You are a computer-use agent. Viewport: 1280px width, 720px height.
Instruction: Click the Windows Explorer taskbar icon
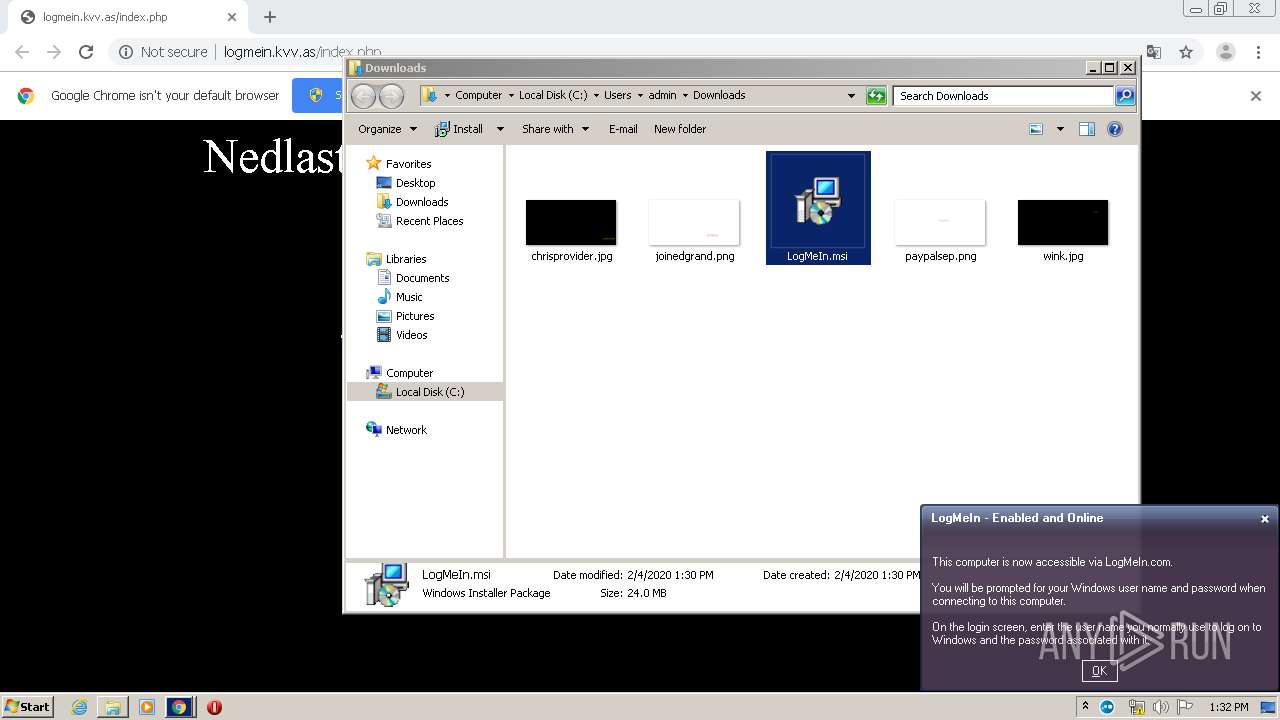(x=113, y=707)
